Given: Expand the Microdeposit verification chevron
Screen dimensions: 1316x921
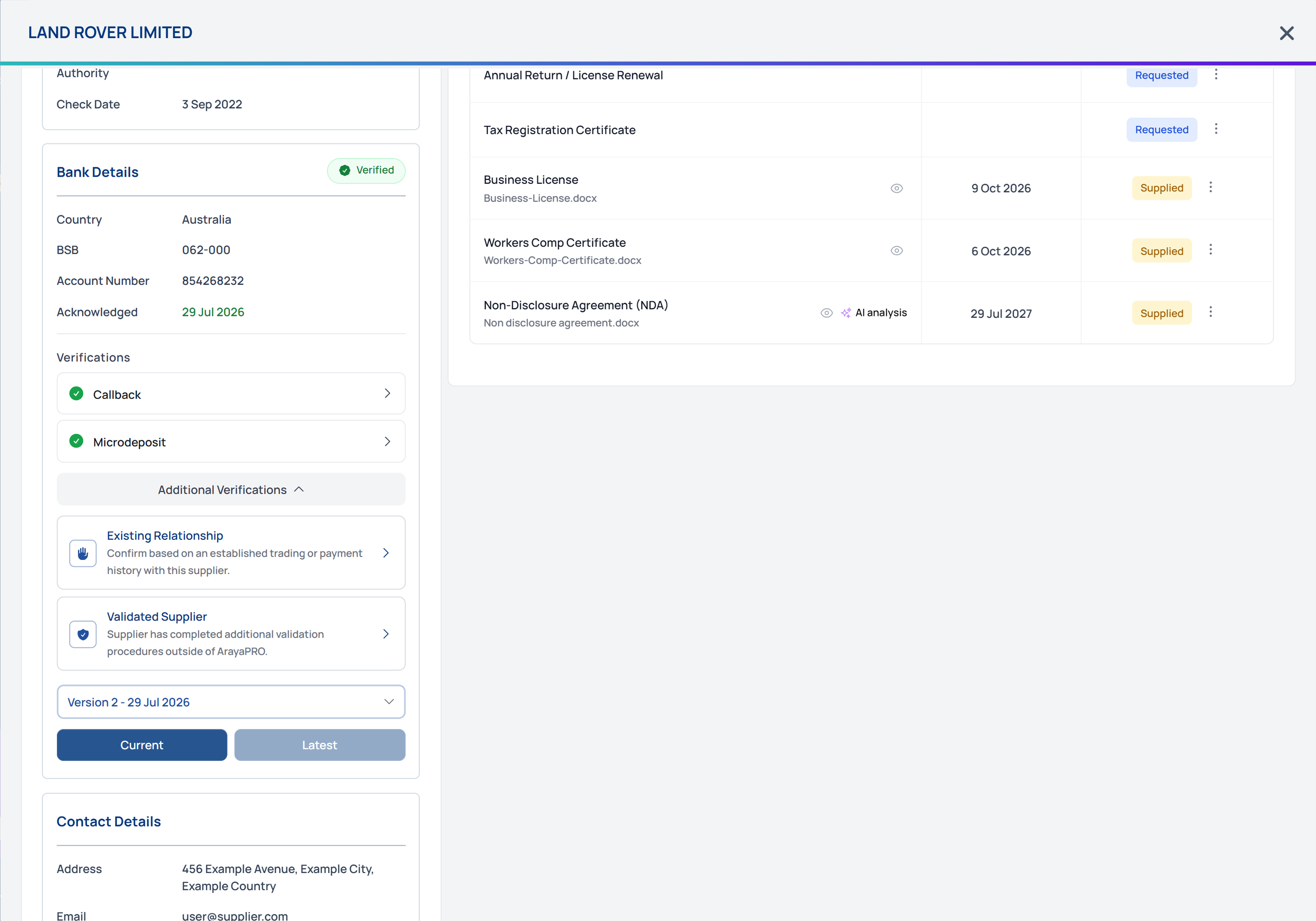Looking at the screenshot, I should (x=387, y=441).
